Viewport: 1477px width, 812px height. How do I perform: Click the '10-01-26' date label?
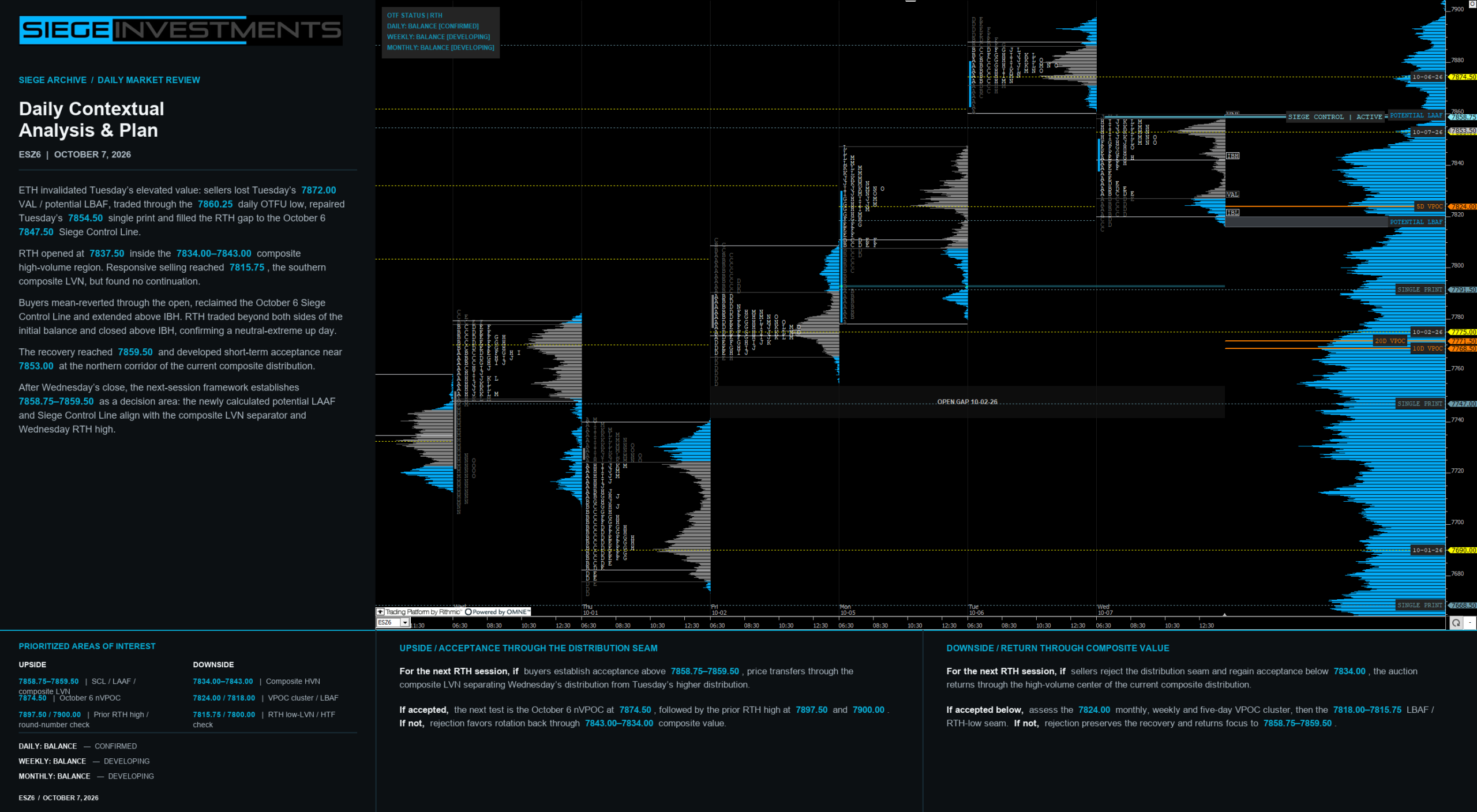coord(1427,550)
